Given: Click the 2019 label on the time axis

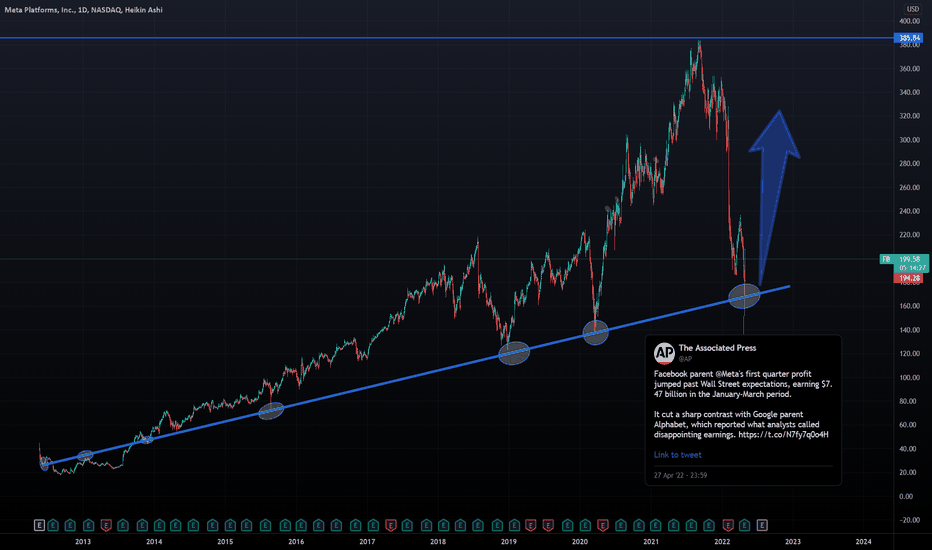Looking at the screenshot, I should (509, 542).
